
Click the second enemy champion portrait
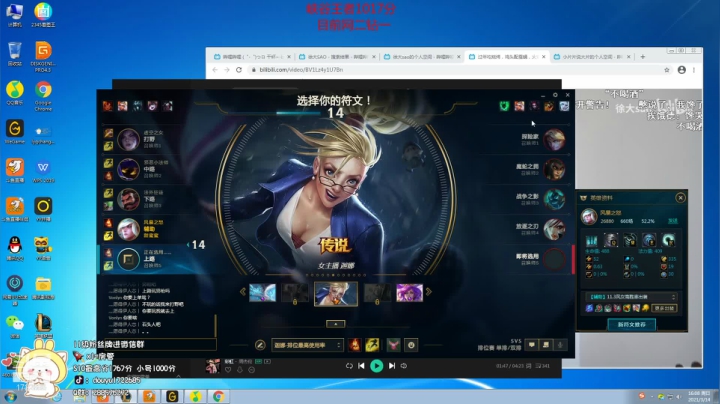point(554,169)
